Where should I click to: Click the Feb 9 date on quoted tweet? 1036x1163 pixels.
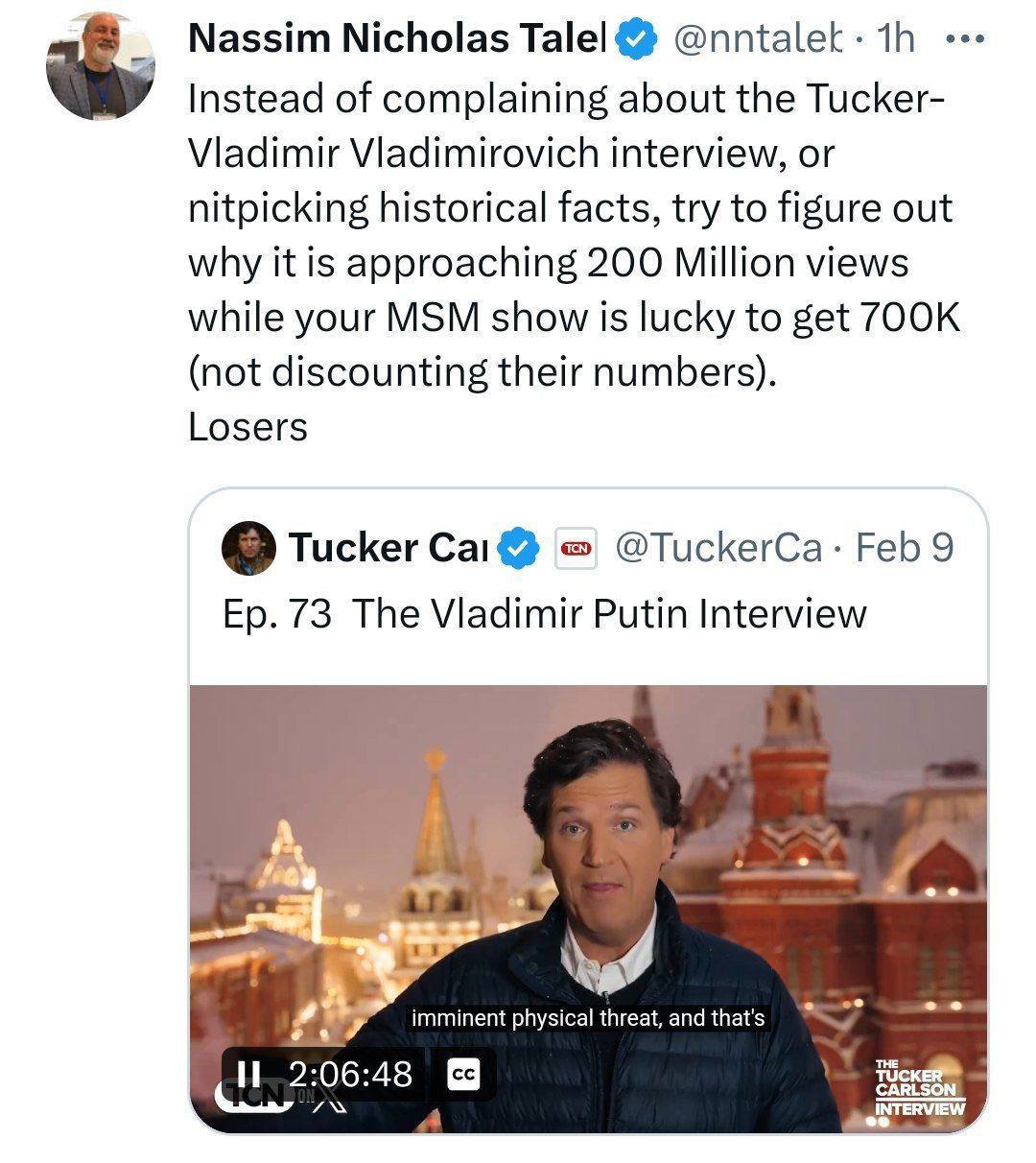[904, 547]
